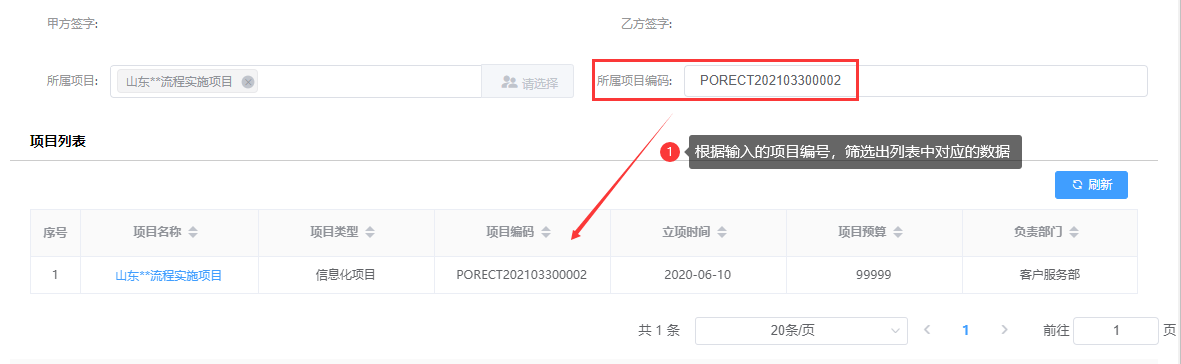This screenshot has height=364, width=1181.
Task: Go to the next page arrow
Action: click(x=1004, y=330)
